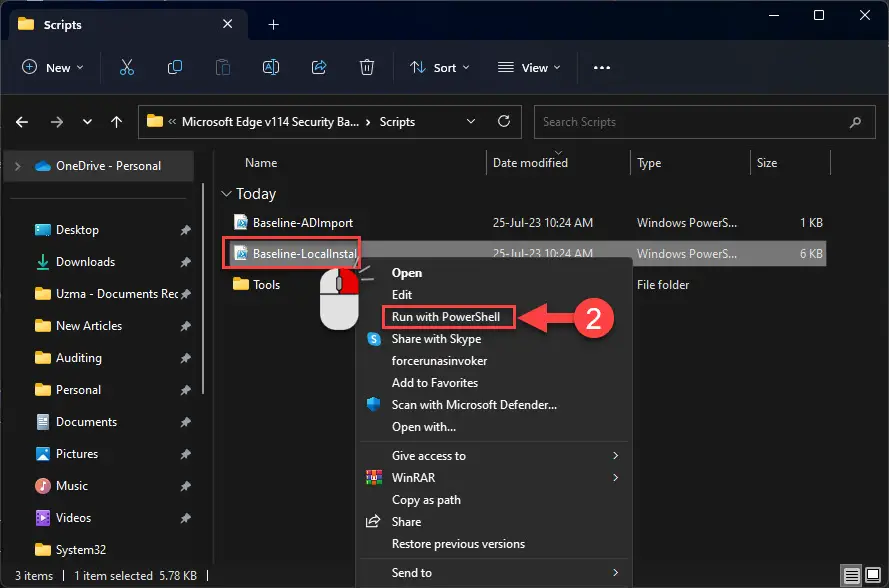Open the New item menu button

point(53,67)
